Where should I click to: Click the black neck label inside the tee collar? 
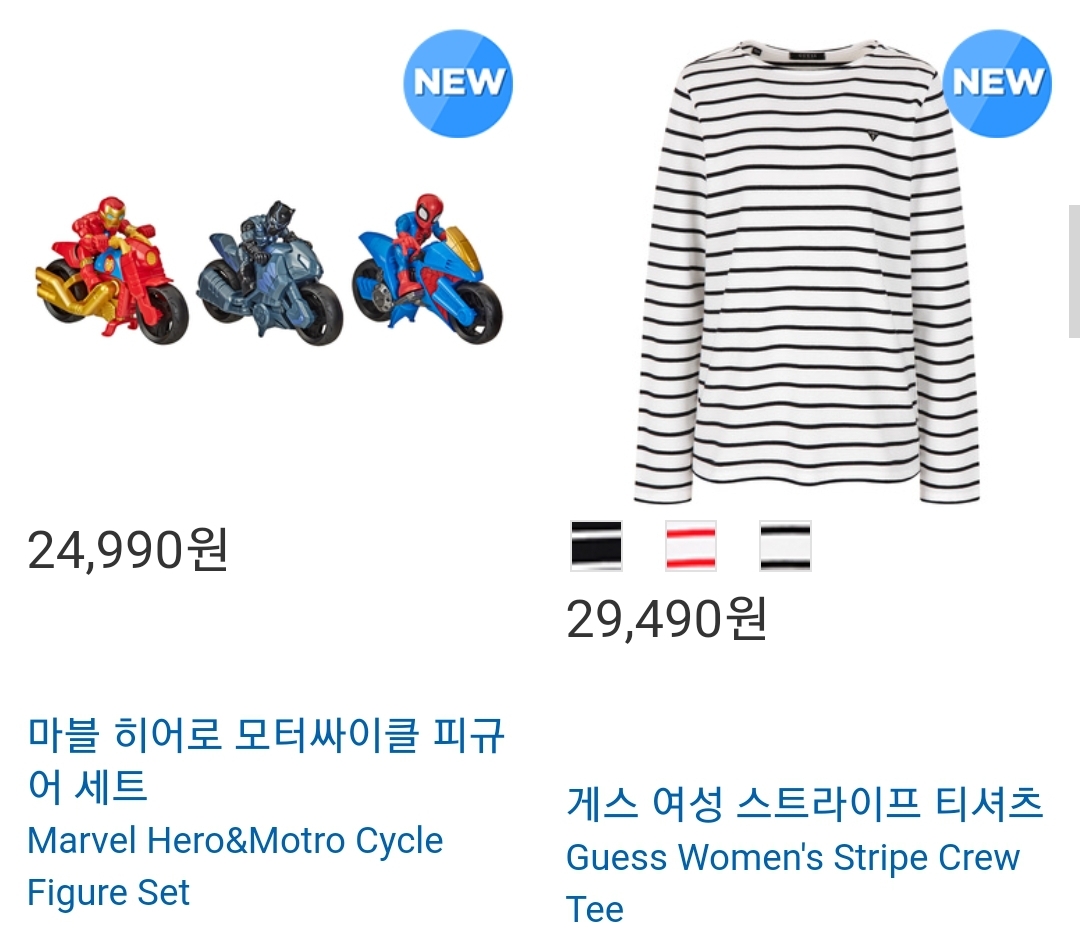[x=802, y=54]
